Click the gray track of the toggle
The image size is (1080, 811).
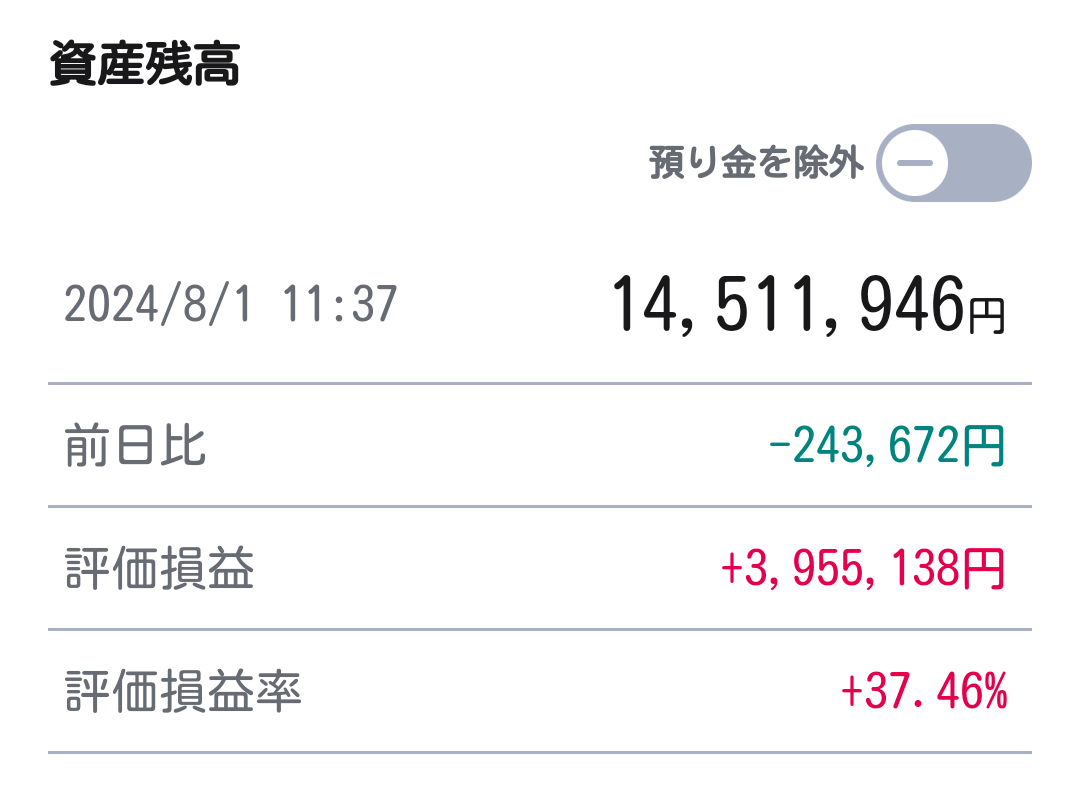pos(990,163)
